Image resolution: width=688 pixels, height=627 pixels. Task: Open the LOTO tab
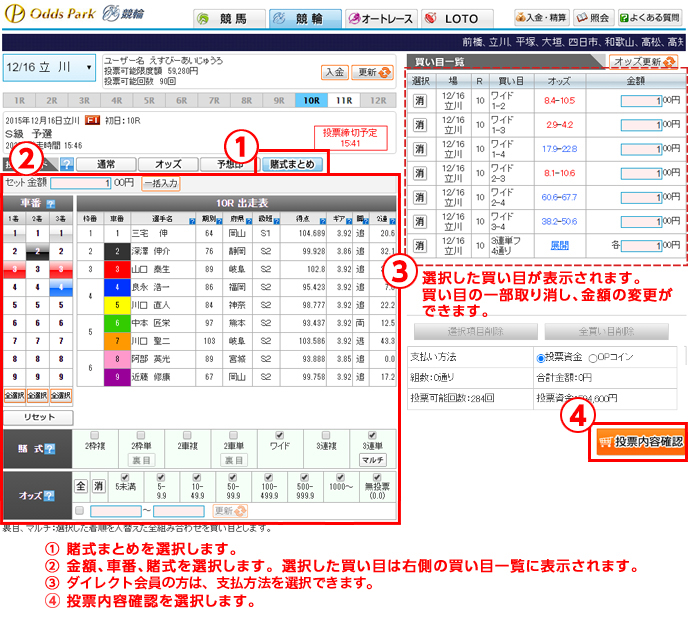pyautogui.click(x=457, y=19)
